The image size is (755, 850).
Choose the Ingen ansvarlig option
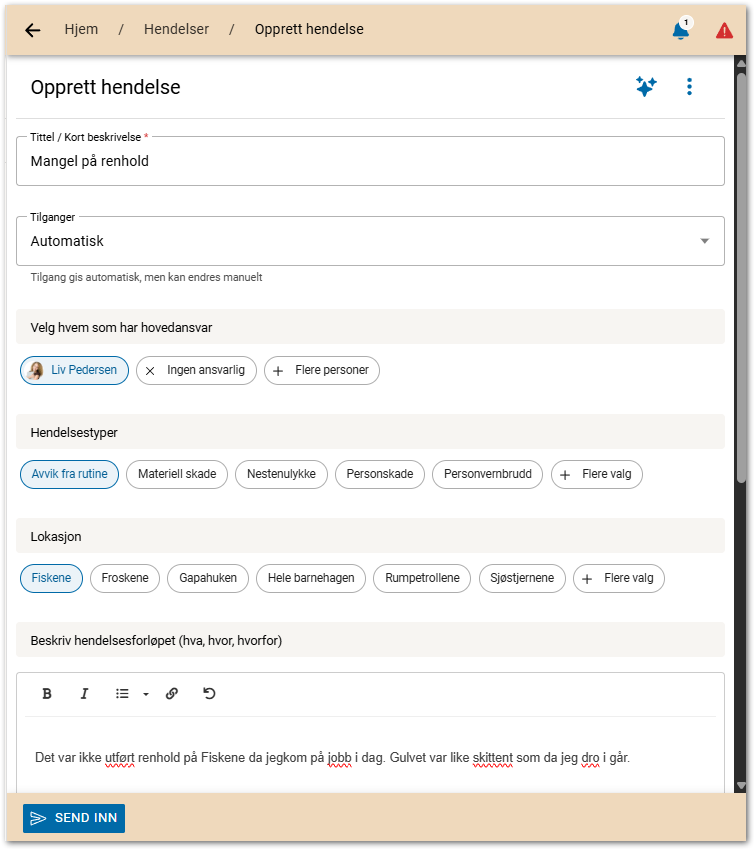[x=197, y=370]
